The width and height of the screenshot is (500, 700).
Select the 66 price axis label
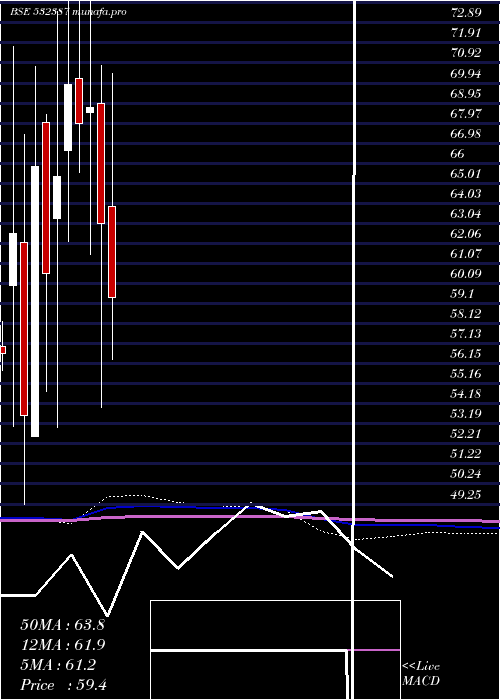pyautogui.click(x=458, y=154)
